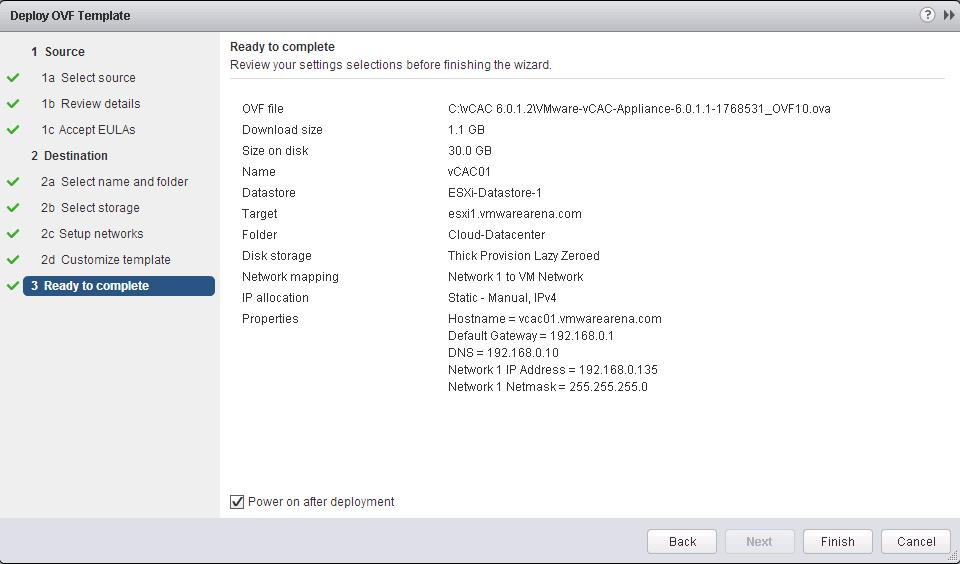Click the ESXi-Datastore-1 value

(495, 193)
